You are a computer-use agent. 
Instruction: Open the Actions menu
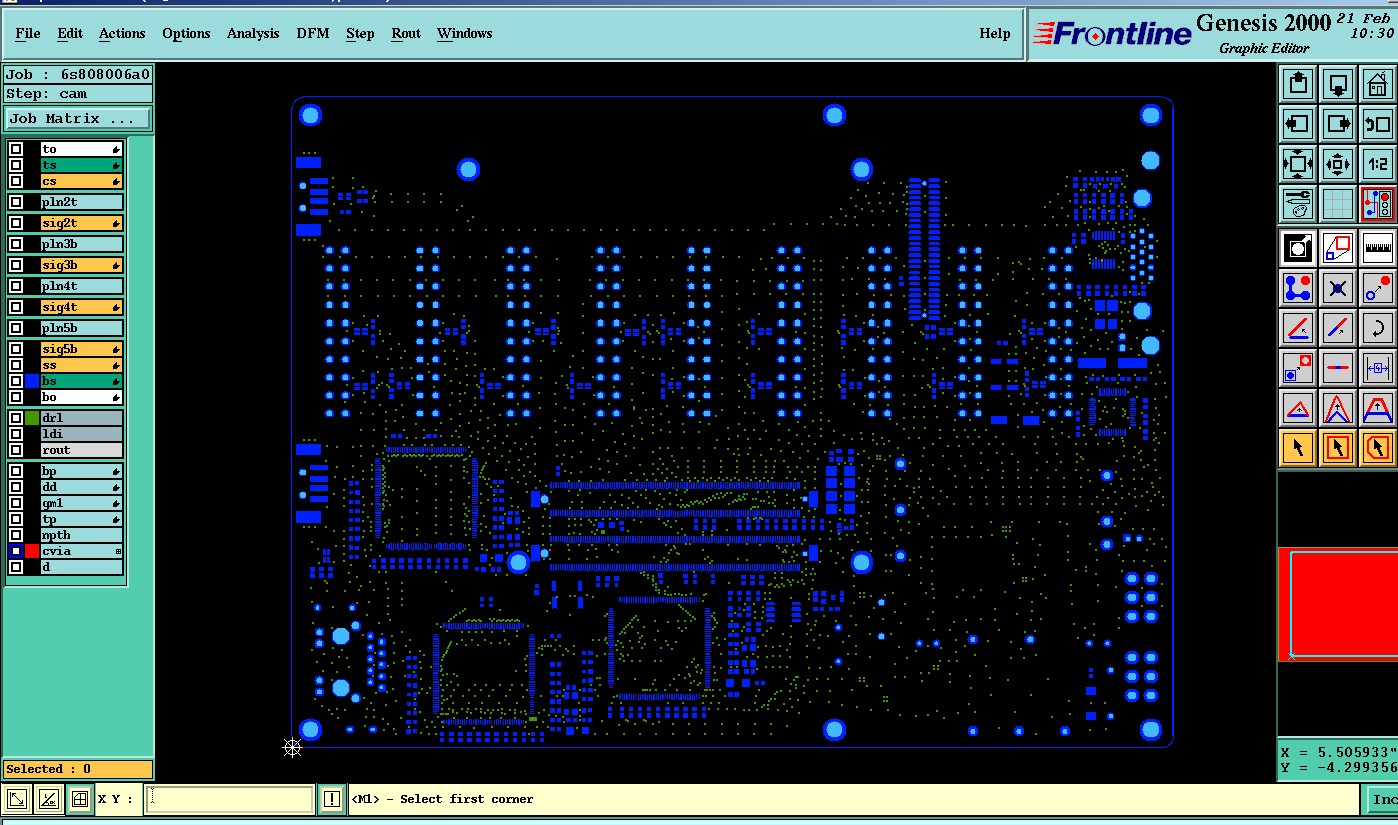(x=122, y=33)
